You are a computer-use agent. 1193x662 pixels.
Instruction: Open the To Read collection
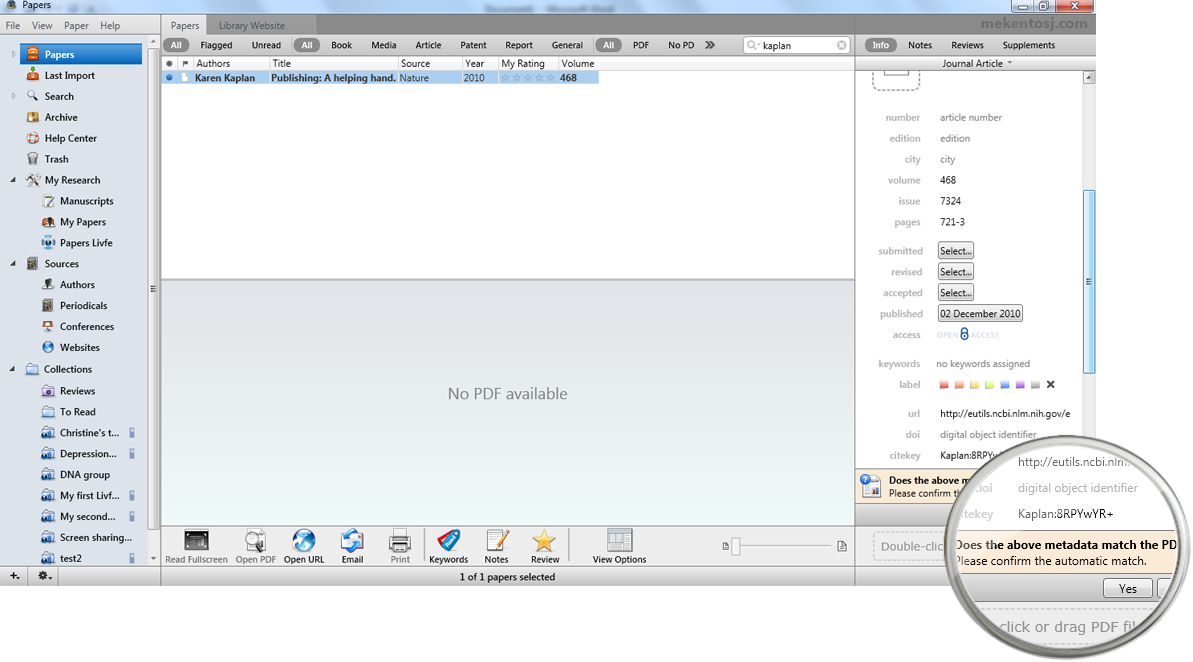coord(77,412)
